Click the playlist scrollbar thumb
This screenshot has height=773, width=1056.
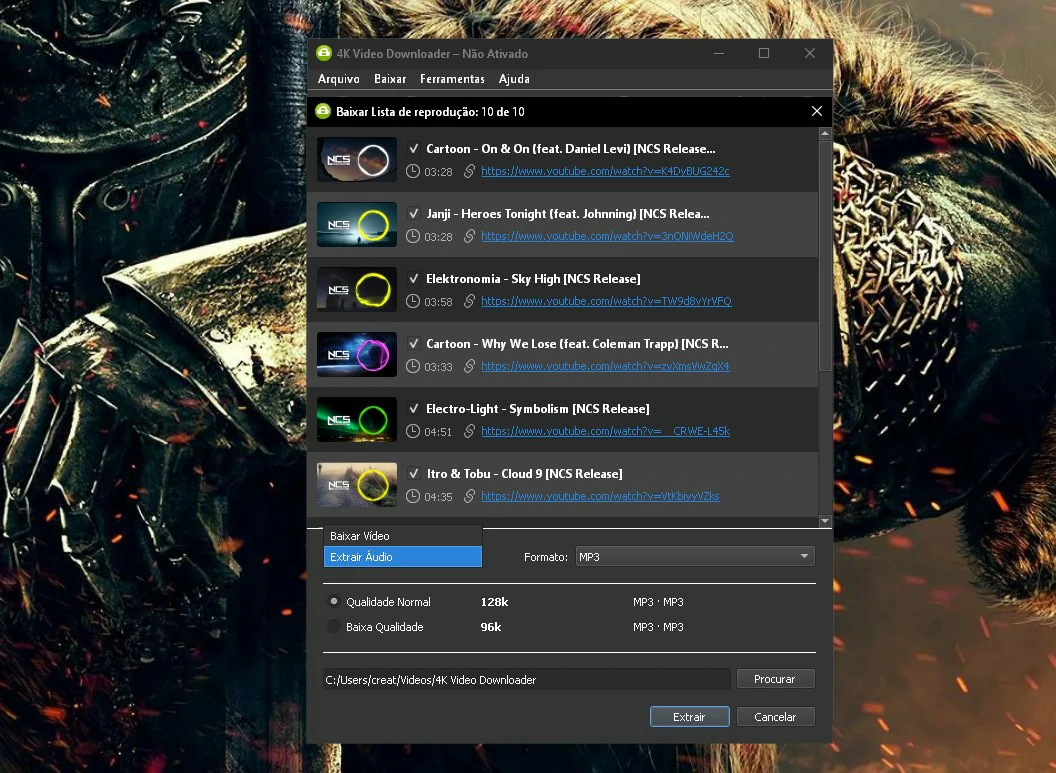click(x=825, y=256)
